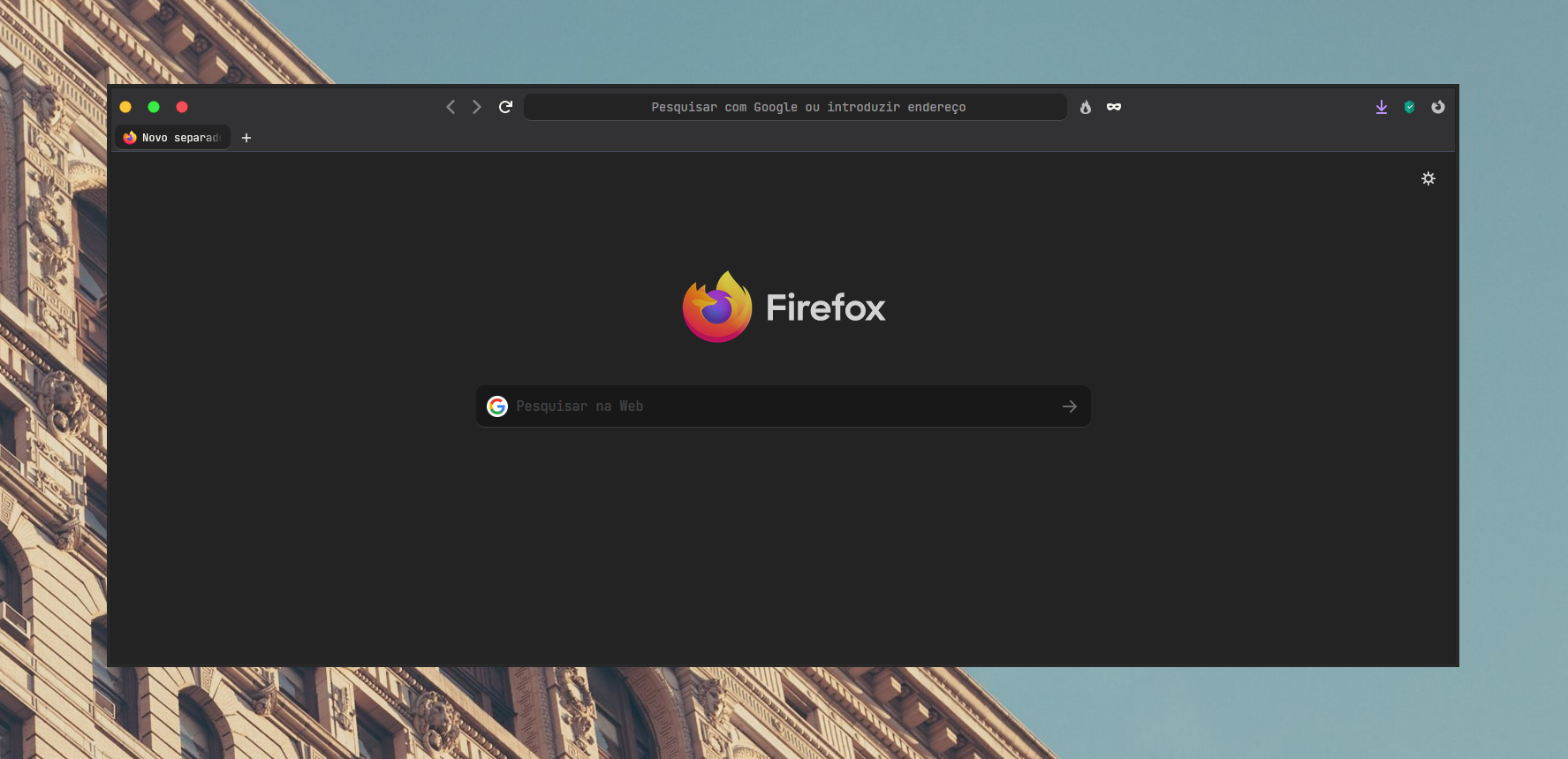
Task: Click the Firefox logo on the new tab page
Action: (x=717, y=307)
